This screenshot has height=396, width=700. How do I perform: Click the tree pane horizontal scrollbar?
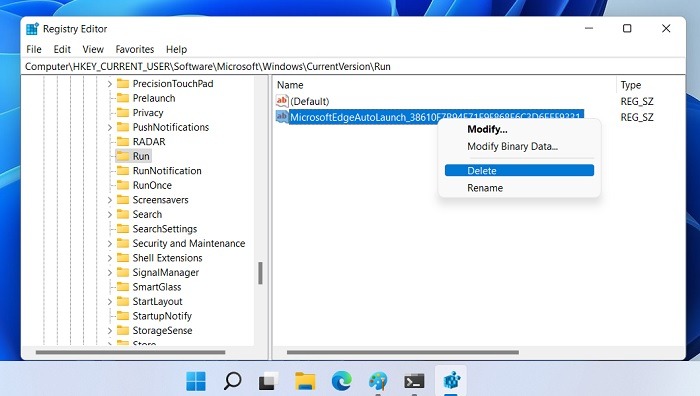click(130, 352)
